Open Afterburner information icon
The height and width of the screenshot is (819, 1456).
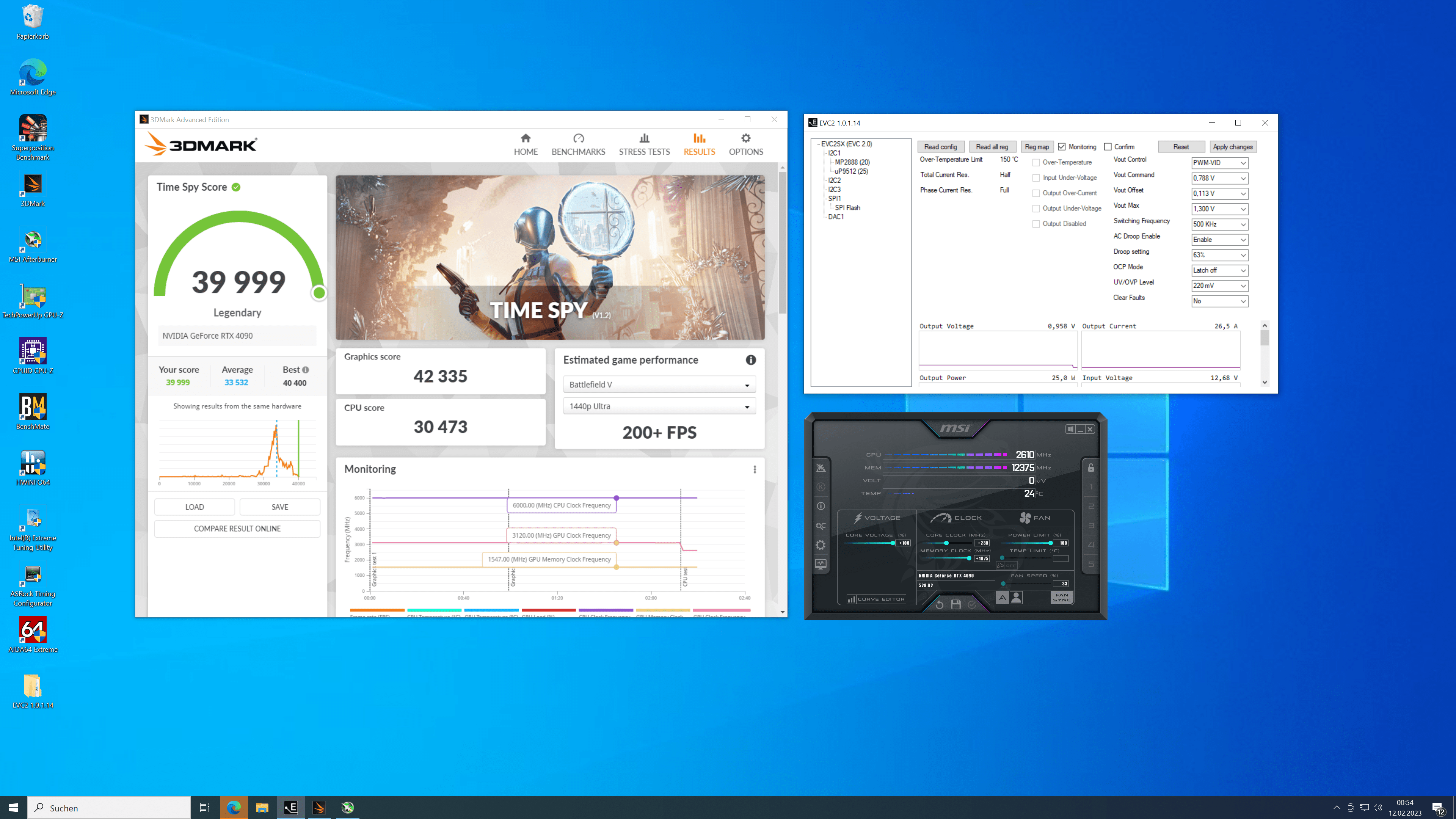(x=821, y=507)
